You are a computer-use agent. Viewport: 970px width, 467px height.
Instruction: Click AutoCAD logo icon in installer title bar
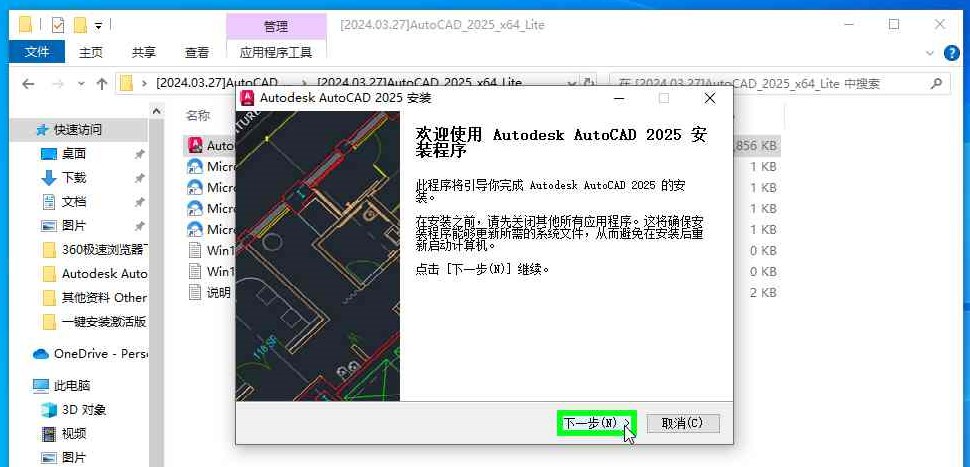248,98
